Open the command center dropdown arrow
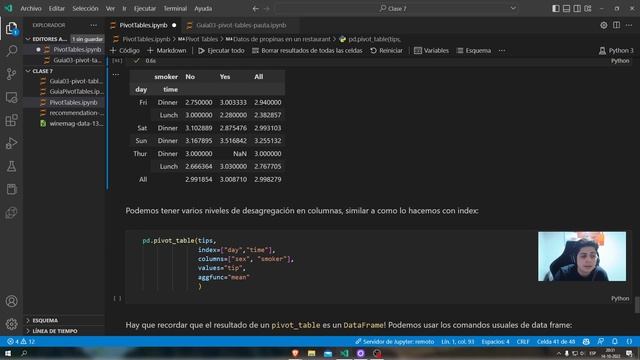The height and width of the screenshot is (360, 640). pyautogui.click(x=513, y=9)
